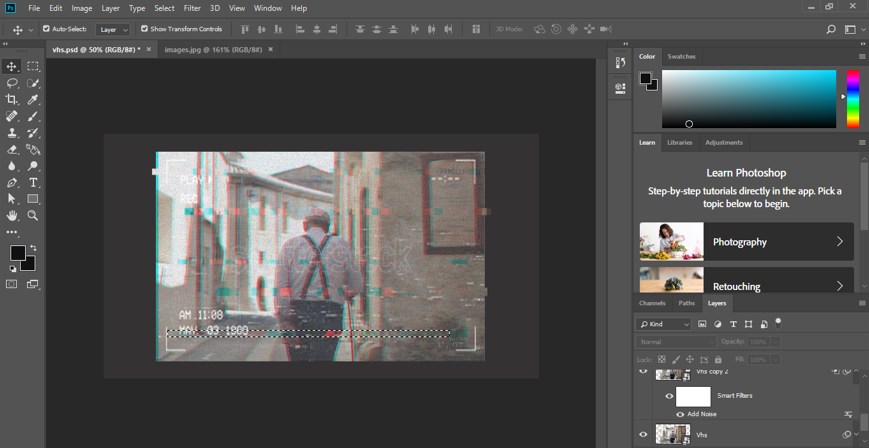
Task: Click the type layer filter icon
Action: [733, 324]
